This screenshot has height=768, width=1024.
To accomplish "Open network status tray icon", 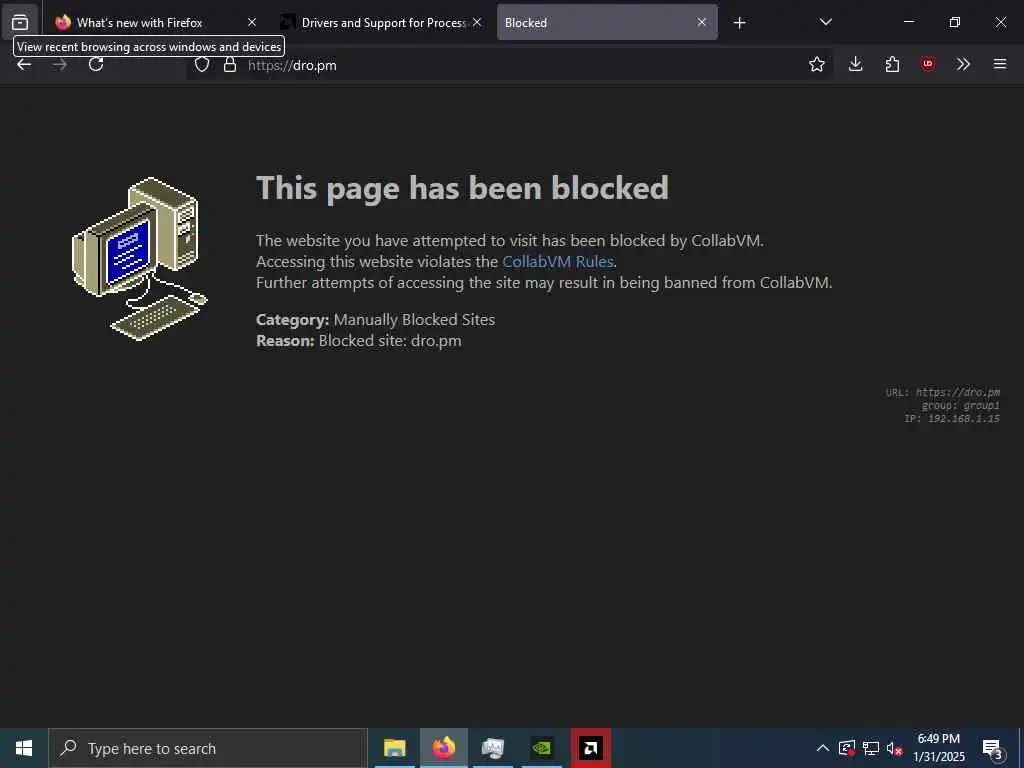I will coord(871,748).
